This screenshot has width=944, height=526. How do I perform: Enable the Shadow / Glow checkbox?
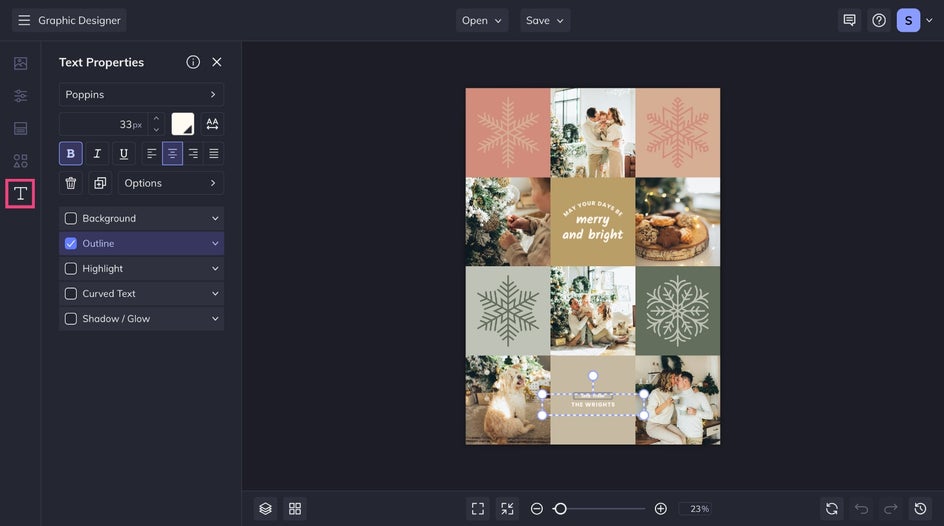click(70, 319)
